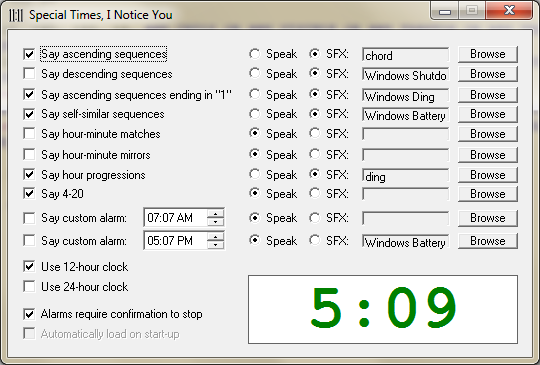Browse sound for hour progressions
Screen dimensions: 540x365
coord(488,175)
